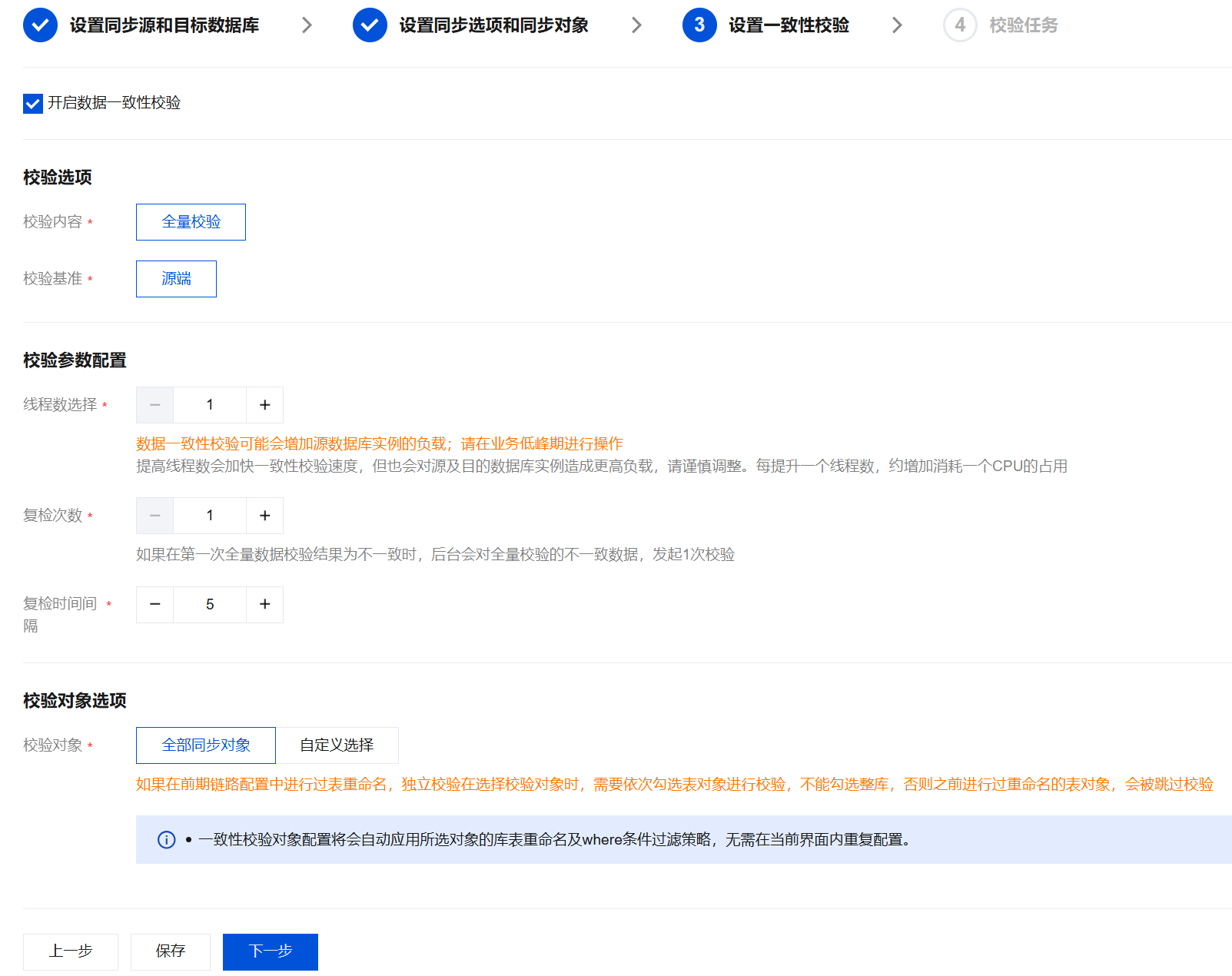Click the chevron after step 设置一致性校验
Viewport: 1232px width, 976px height.
tap(897, 25)
